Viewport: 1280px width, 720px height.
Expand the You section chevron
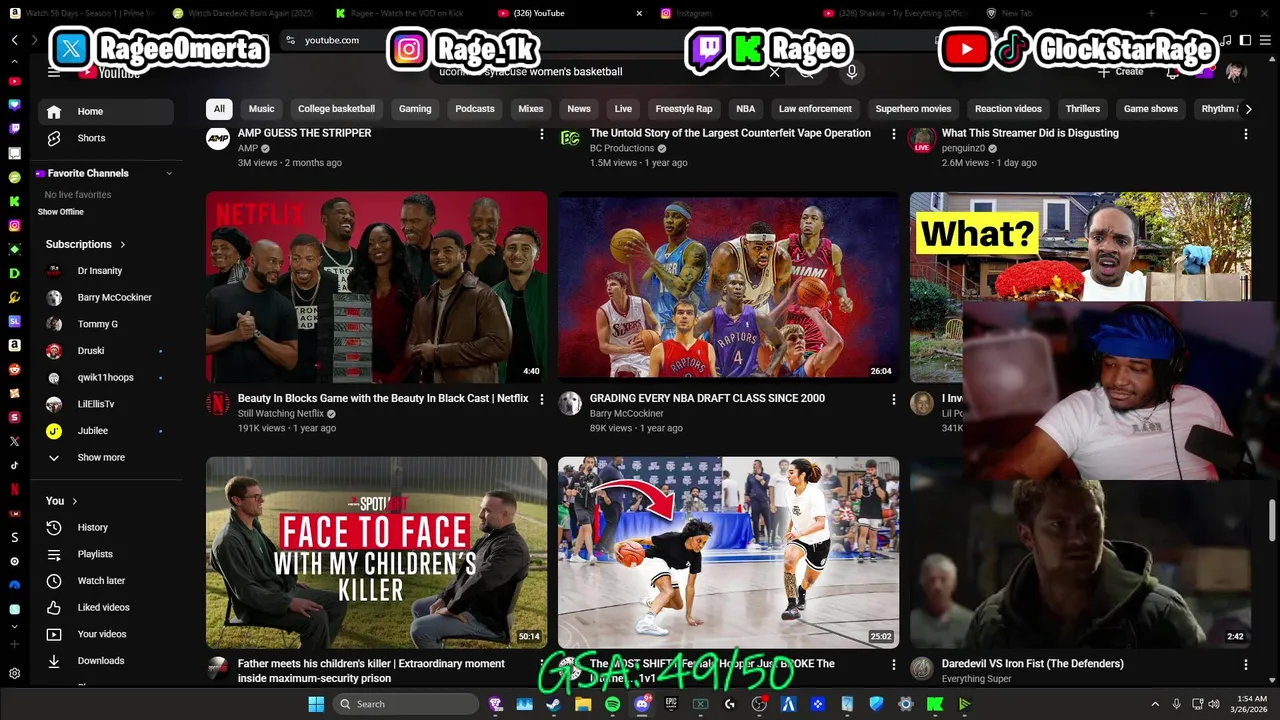[75, 501]
